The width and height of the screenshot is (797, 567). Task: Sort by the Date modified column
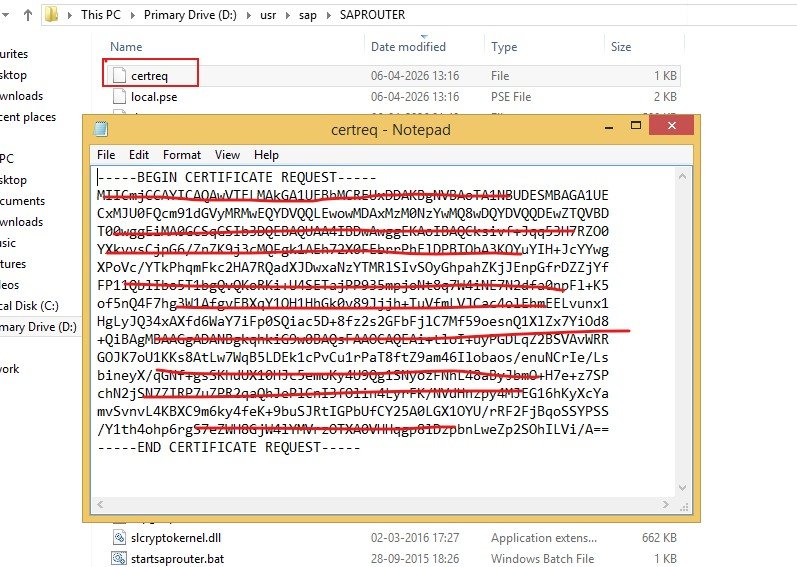408,47
